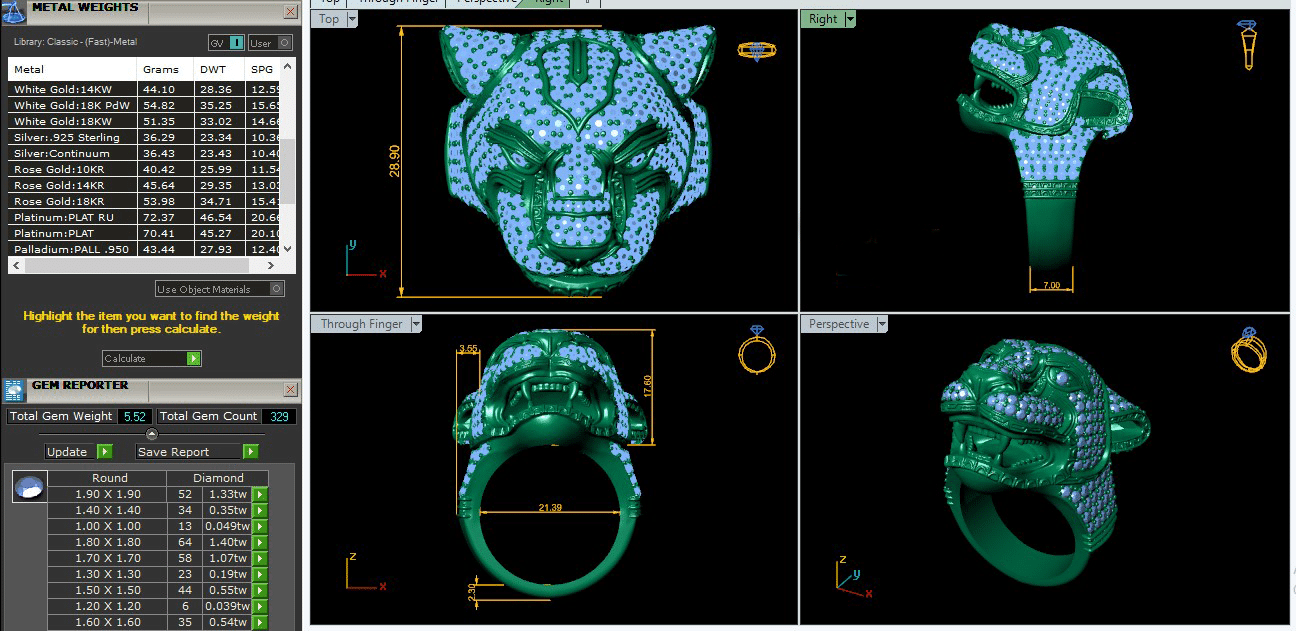Click the 28.90 height dimension in Top view
Viewport: 1296px width, 631px height.
tap(394, 161)
